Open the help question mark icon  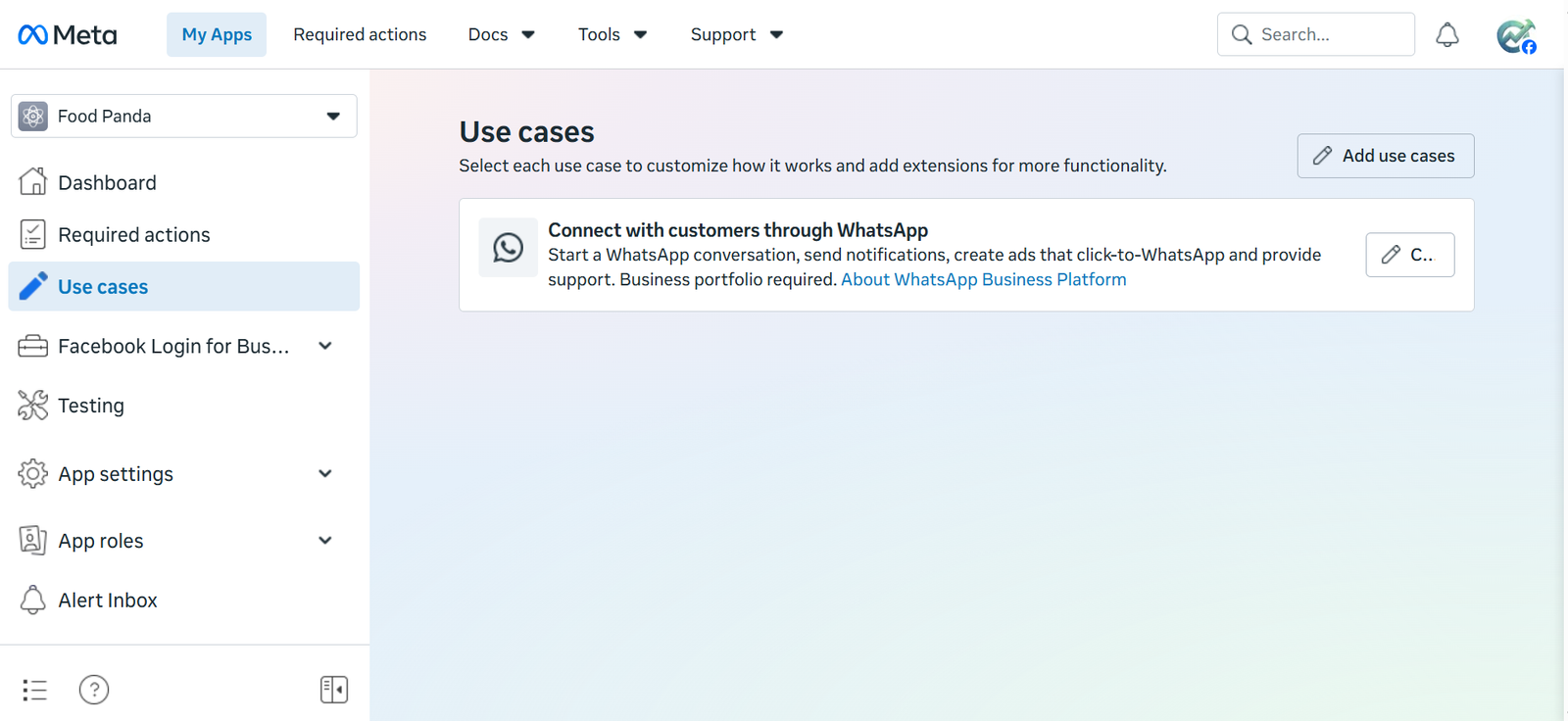point(94,690)
